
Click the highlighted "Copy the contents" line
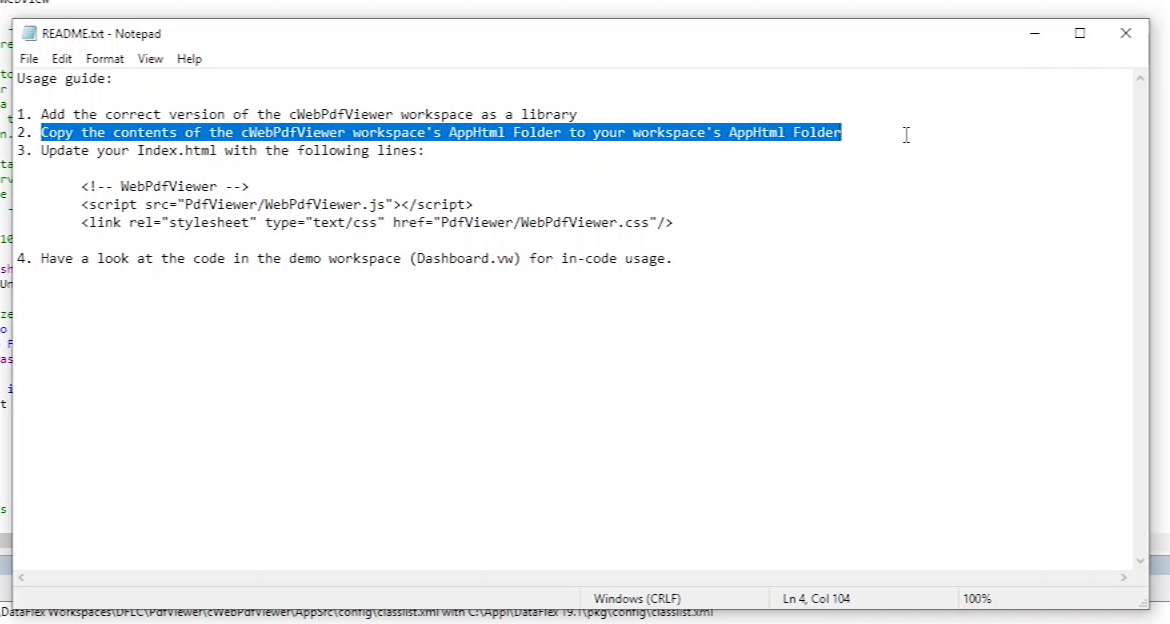click(440, 133)
